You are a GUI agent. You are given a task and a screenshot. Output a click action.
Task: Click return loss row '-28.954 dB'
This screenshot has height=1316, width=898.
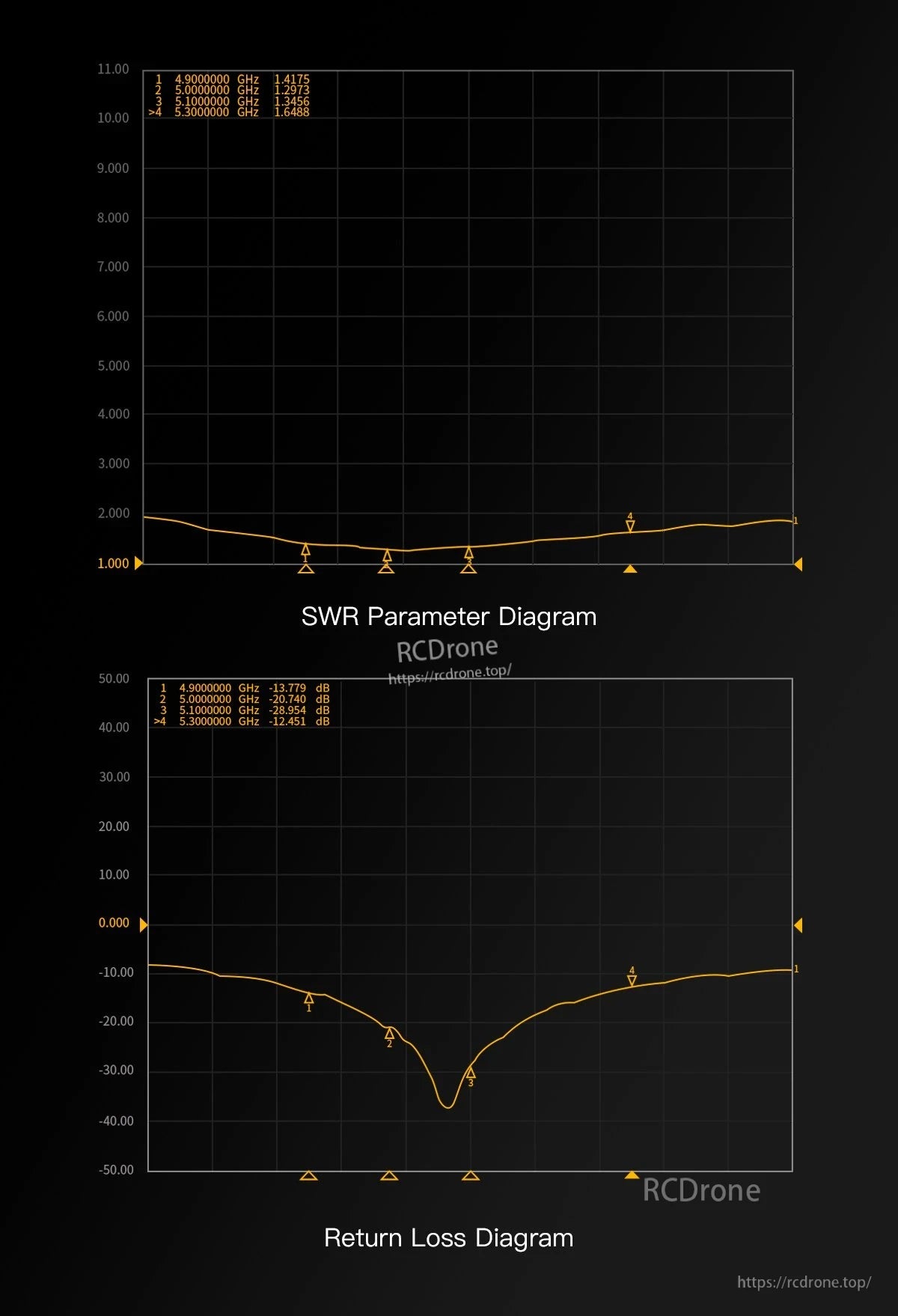(245, 710)
